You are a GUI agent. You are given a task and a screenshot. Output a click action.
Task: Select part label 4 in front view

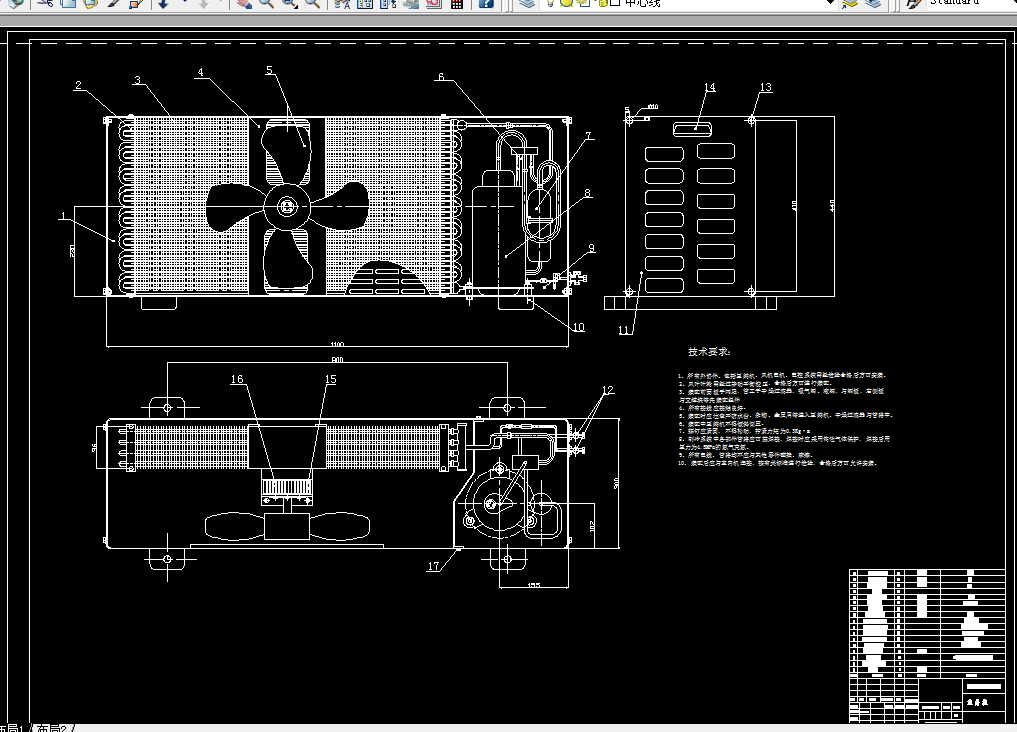coord(200,72)
